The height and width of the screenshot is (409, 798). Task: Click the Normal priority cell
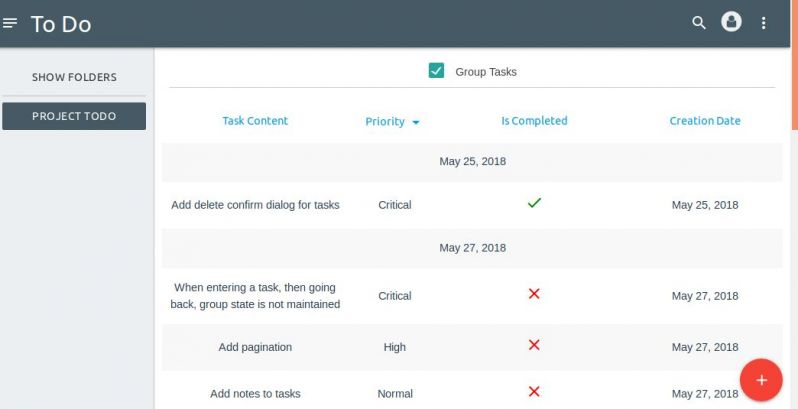[395, 394]
